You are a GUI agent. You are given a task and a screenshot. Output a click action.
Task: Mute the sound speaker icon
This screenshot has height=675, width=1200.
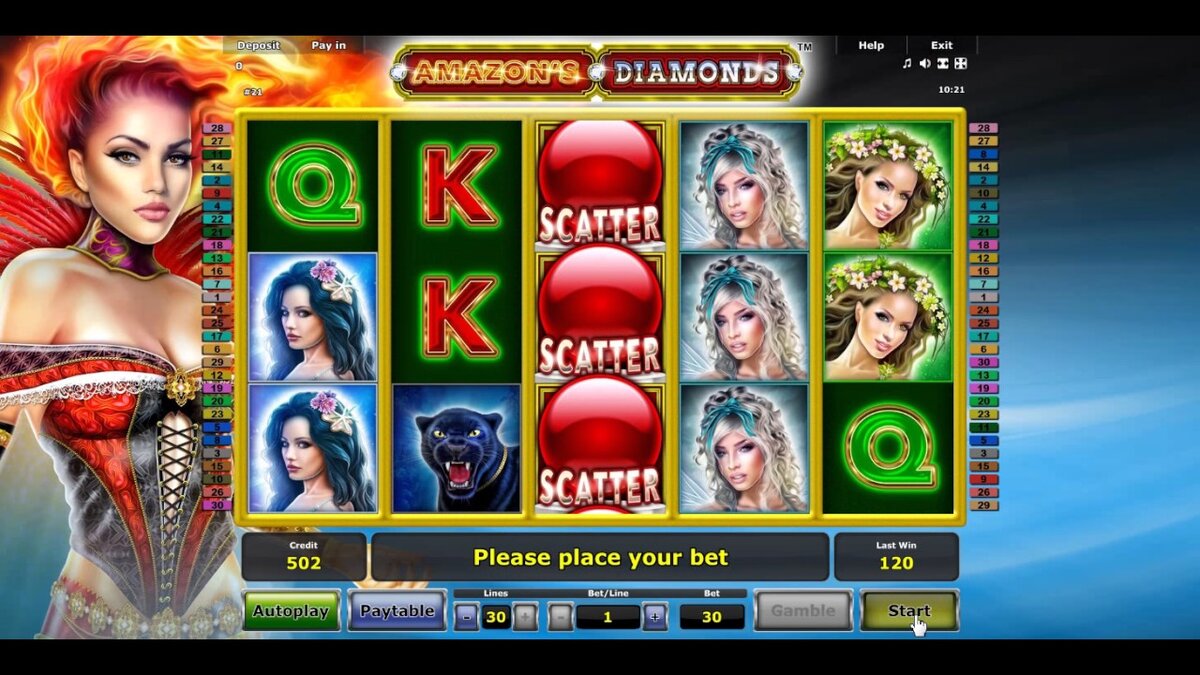(x=925, y=64)
